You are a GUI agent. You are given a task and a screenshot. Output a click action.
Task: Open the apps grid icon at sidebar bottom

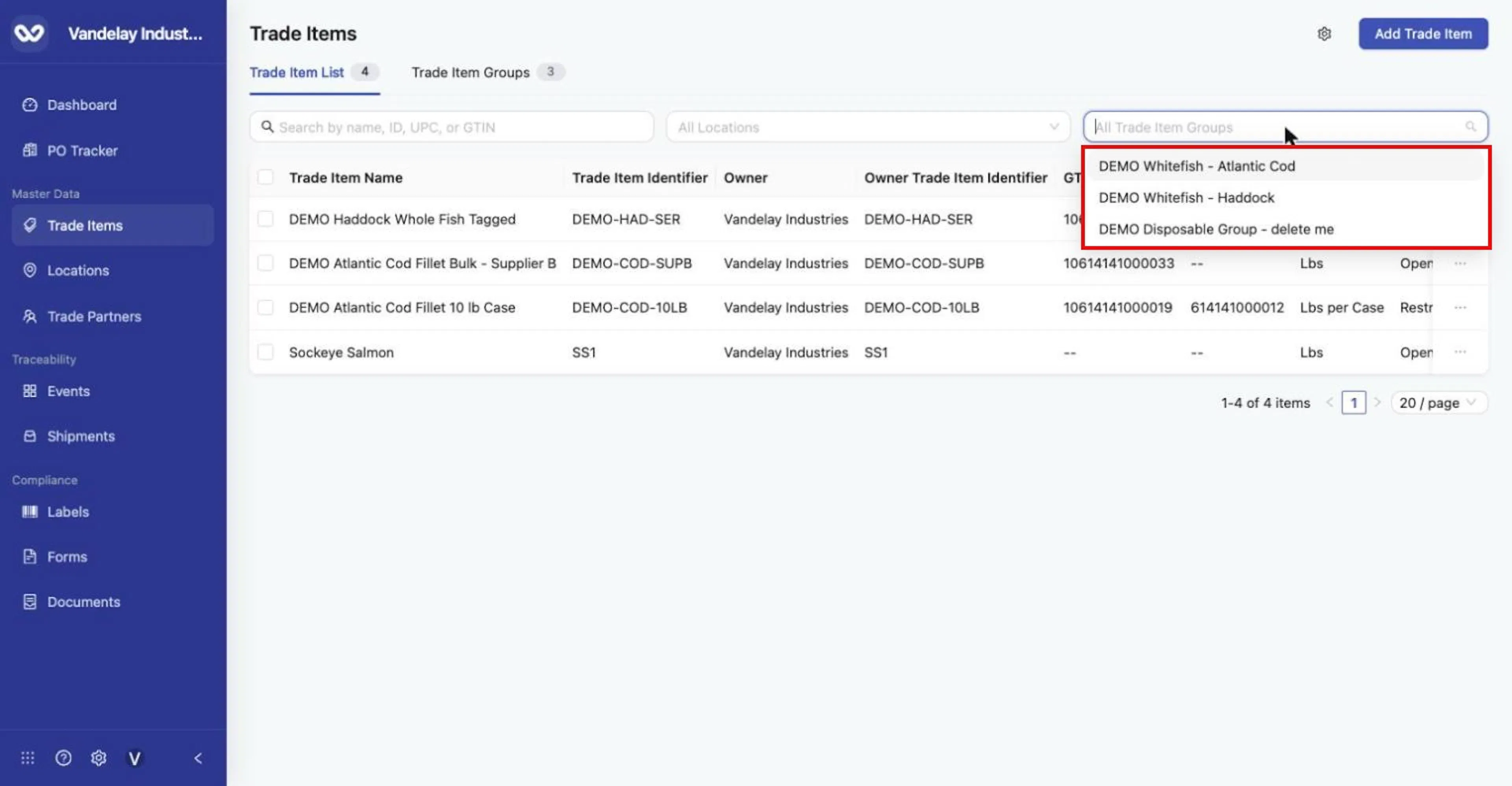(28, 758)
